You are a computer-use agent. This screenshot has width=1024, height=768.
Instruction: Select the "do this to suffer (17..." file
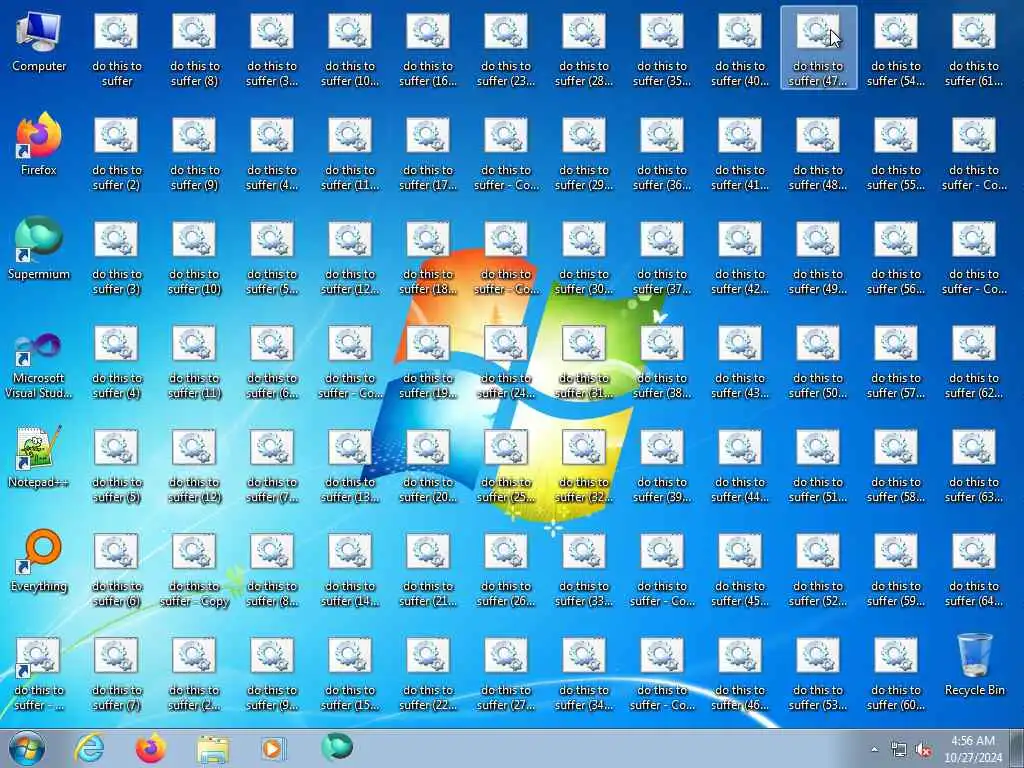click(x=428, y=154)
